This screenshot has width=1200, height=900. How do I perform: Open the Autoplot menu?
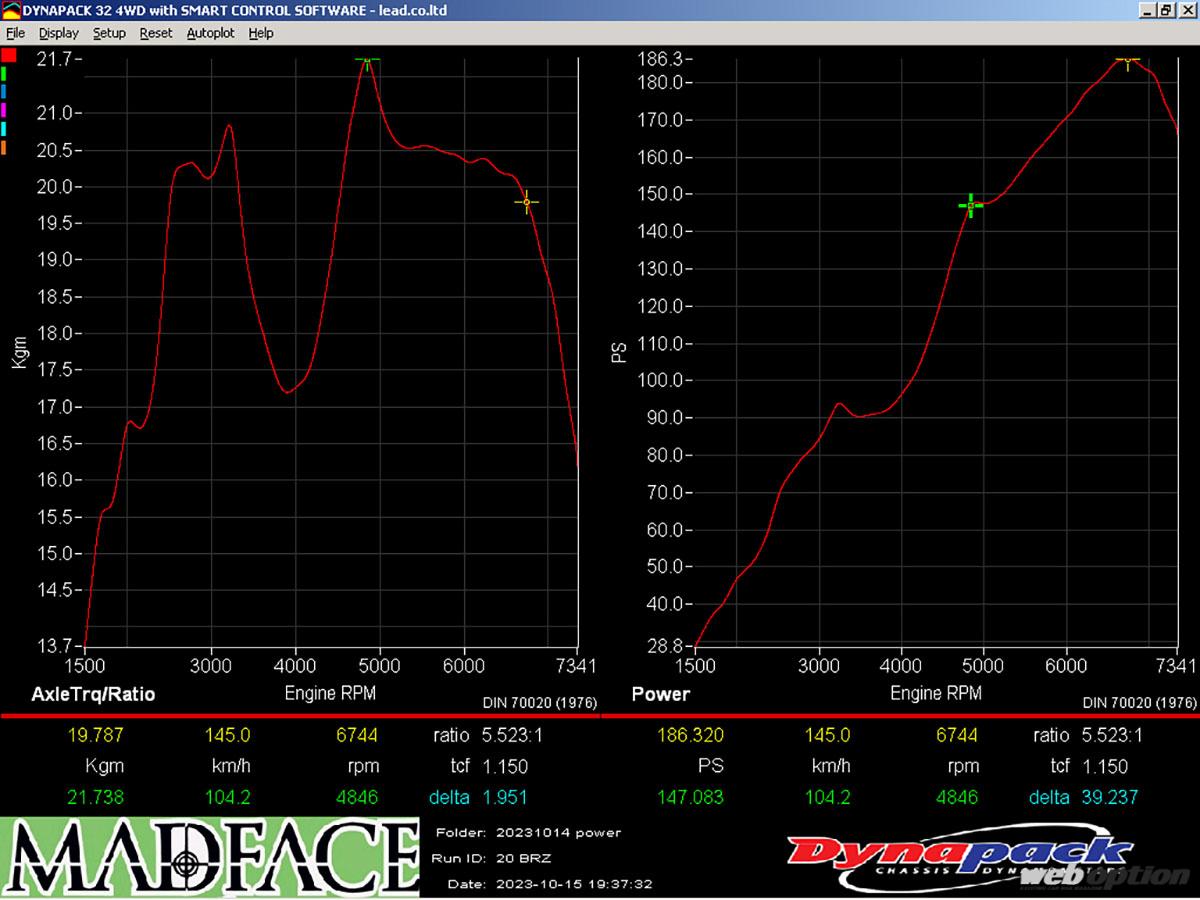[x=210, y=33]
